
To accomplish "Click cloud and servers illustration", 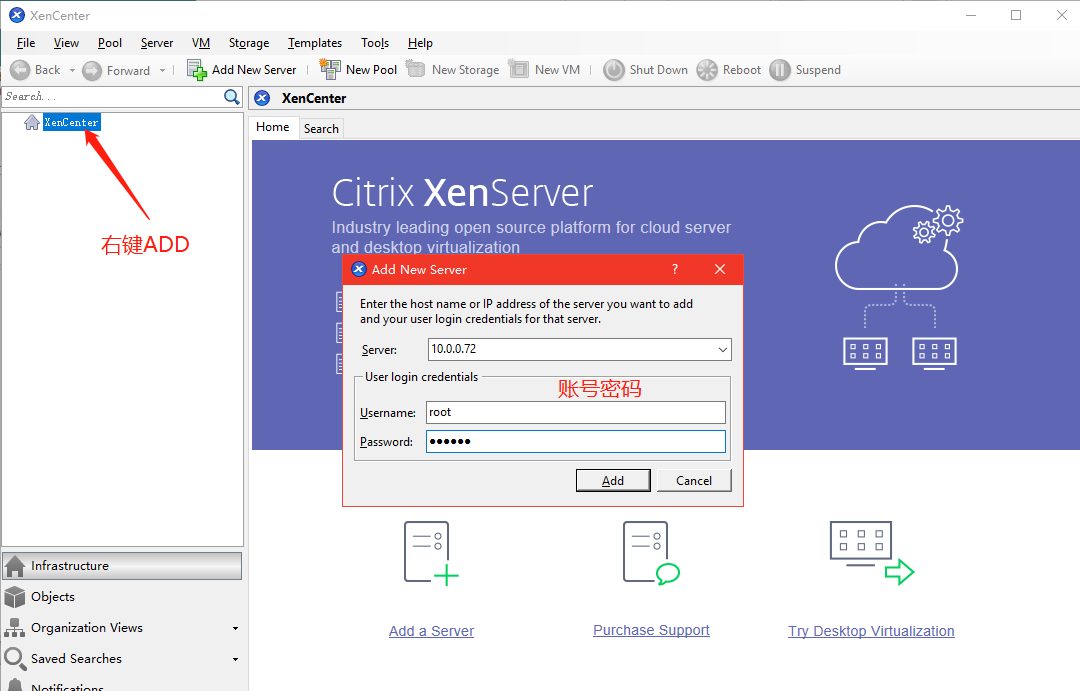I will 900,287.
